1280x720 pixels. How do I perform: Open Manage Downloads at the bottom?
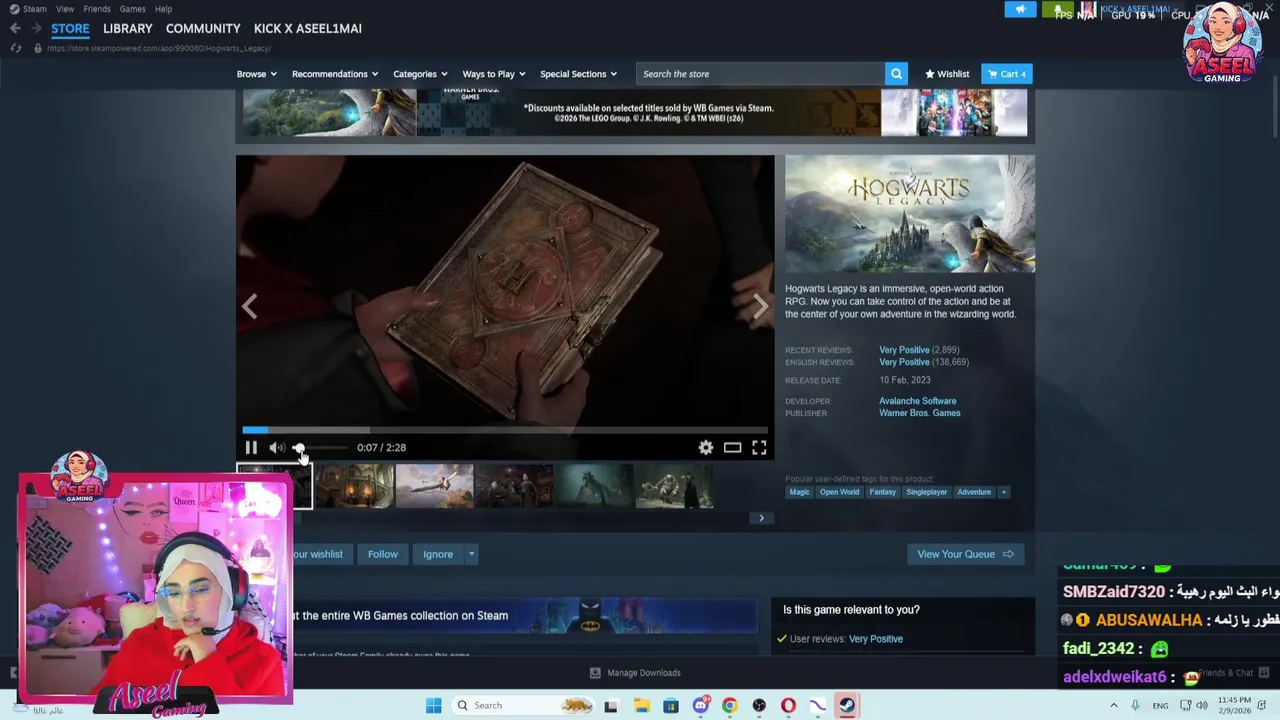(x=635, y=673)
